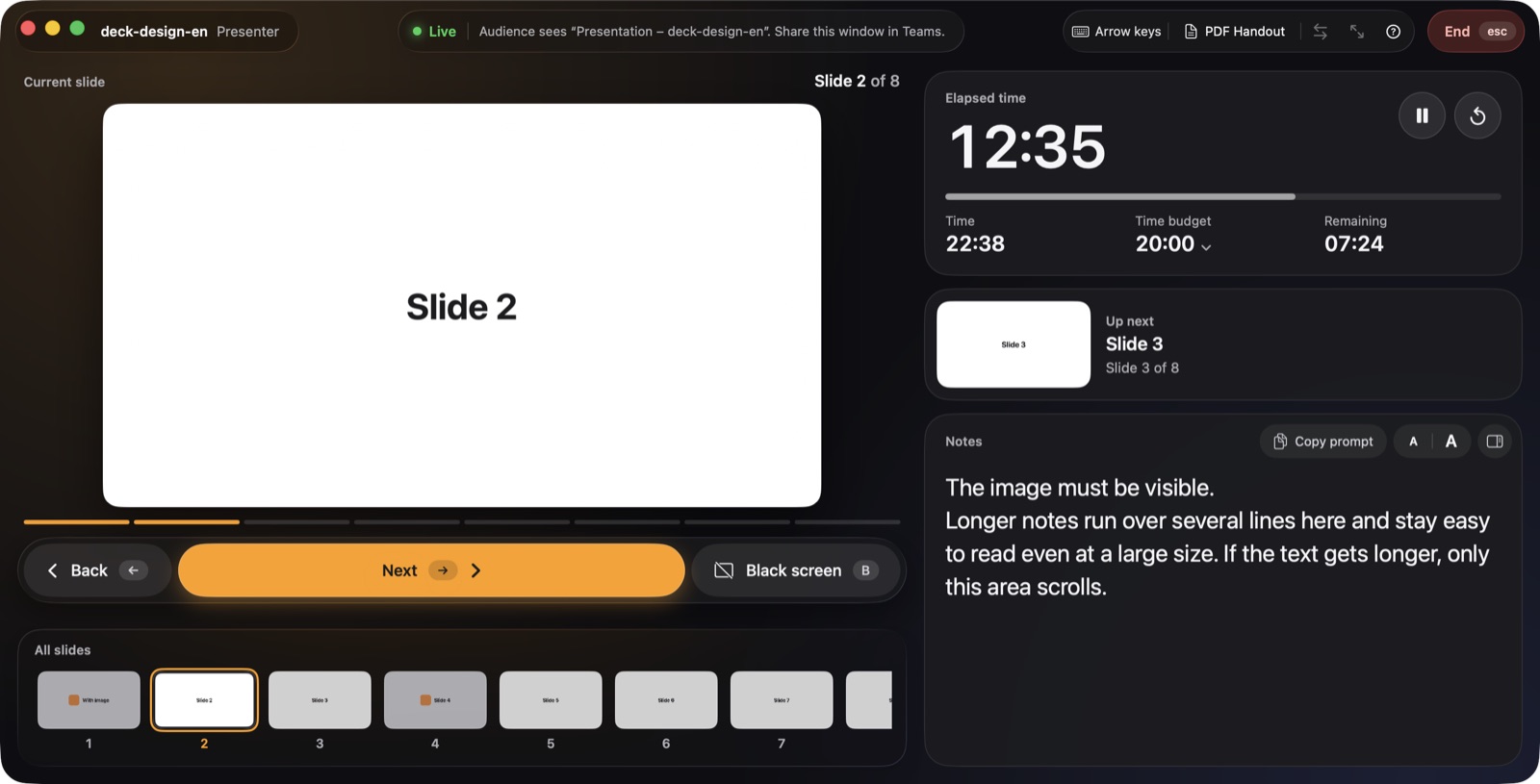Image resolution: width=1540 pixels, height=784 pixels.
Task: Jump to slide 6 thumbnail
Action: point(666,699)
